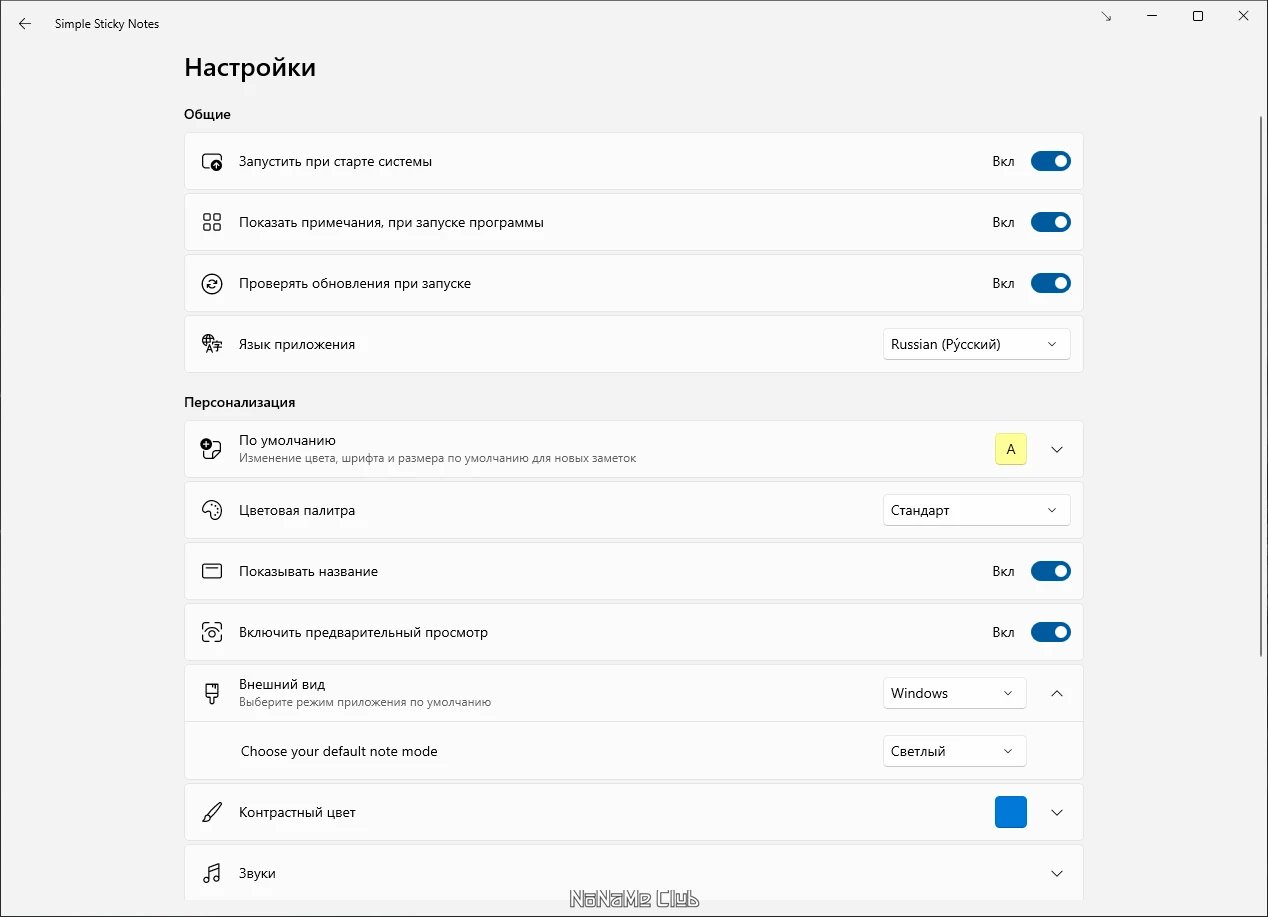Click the startup launch icon
1268x917 pixels.
tap(212, 162)
